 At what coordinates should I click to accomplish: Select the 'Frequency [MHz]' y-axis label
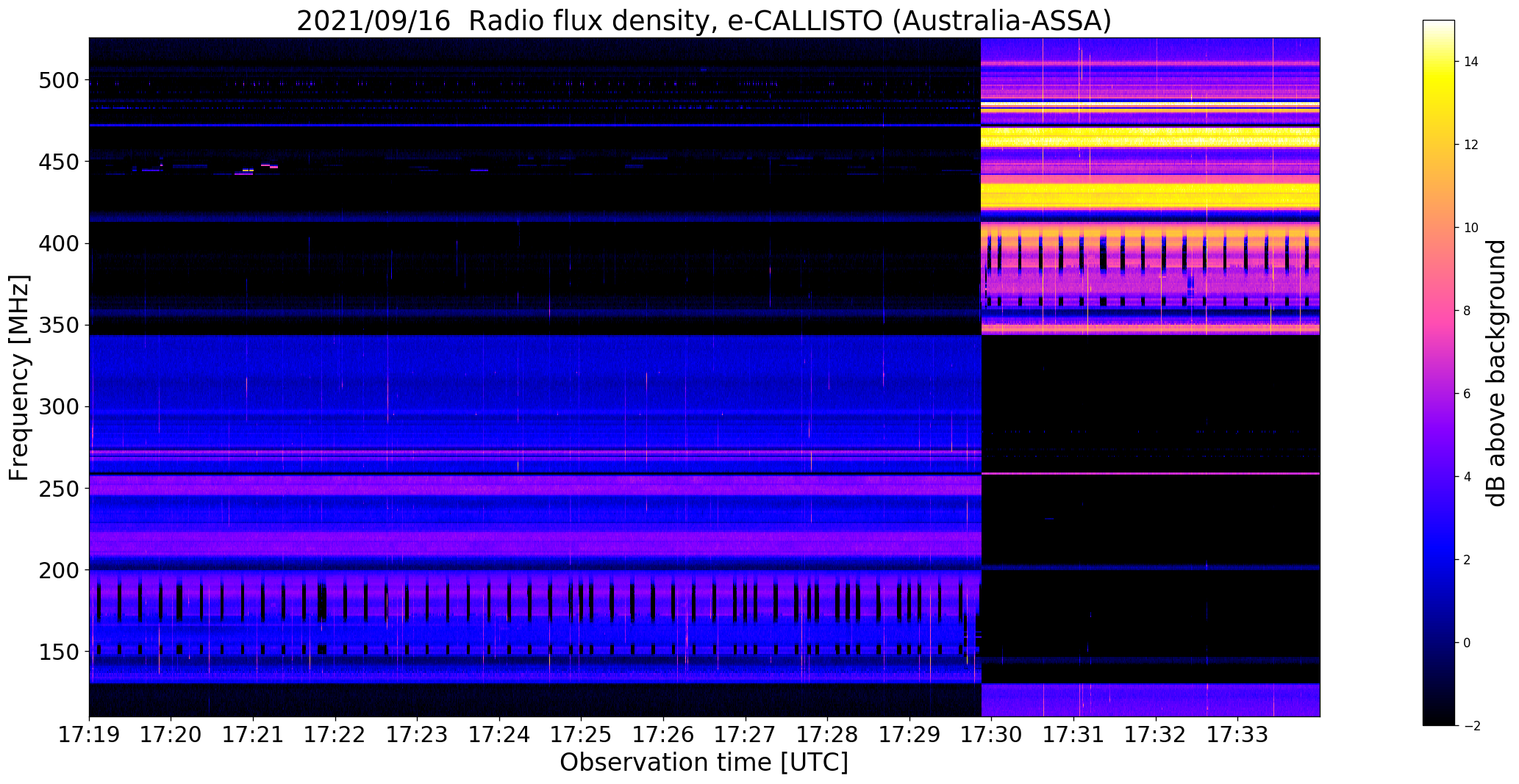coord(20,378)
